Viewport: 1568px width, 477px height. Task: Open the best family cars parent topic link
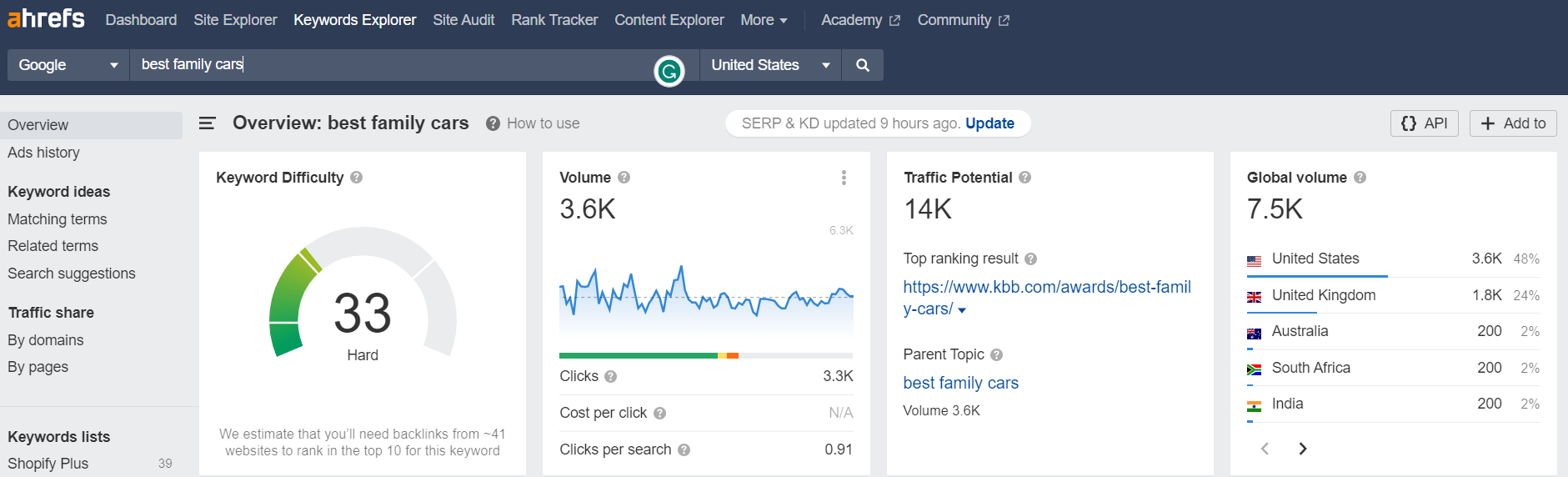pyautogui.click(x=960, y=383)
